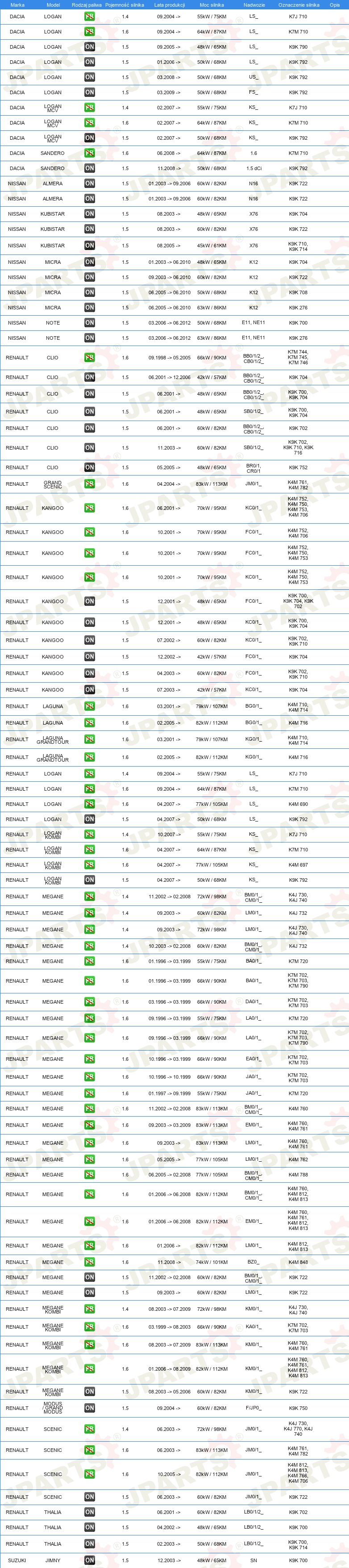Screen dimensions: 349x1568
Task: Click the petrol icon in the Renault Grand Scenic row
Action: click(x=89, y=484)
